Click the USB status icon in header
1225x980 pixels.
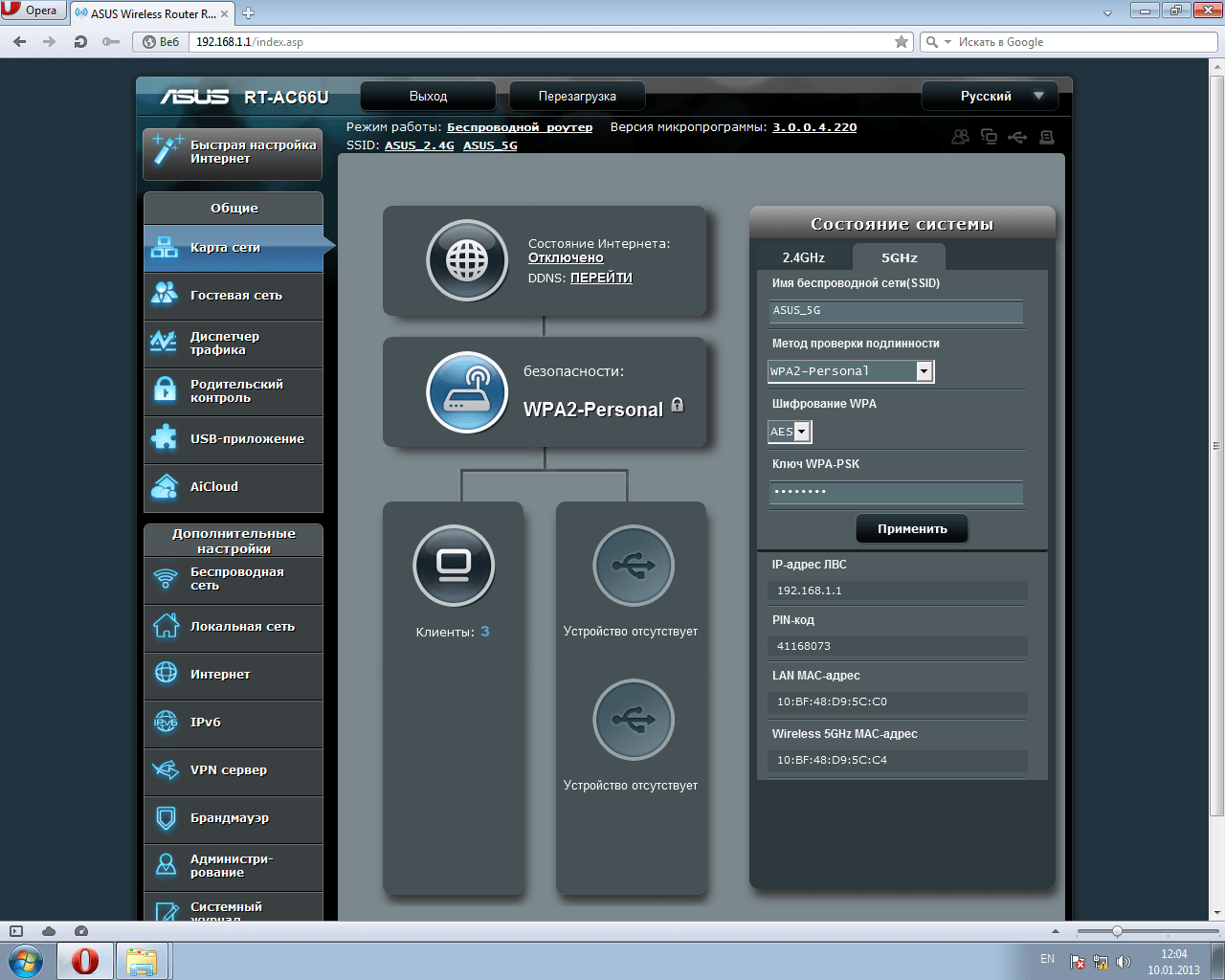coord(1017,137)
